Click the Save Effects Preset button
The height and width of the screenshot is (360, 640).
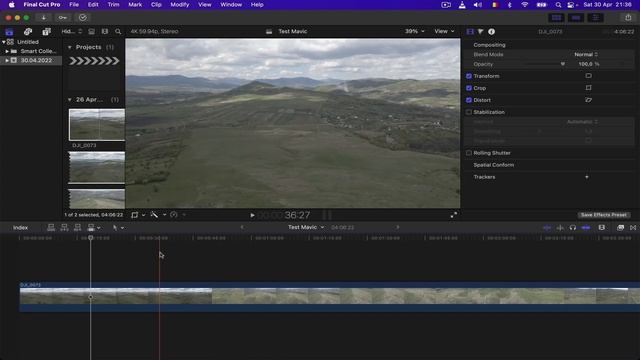coord(603,215)
